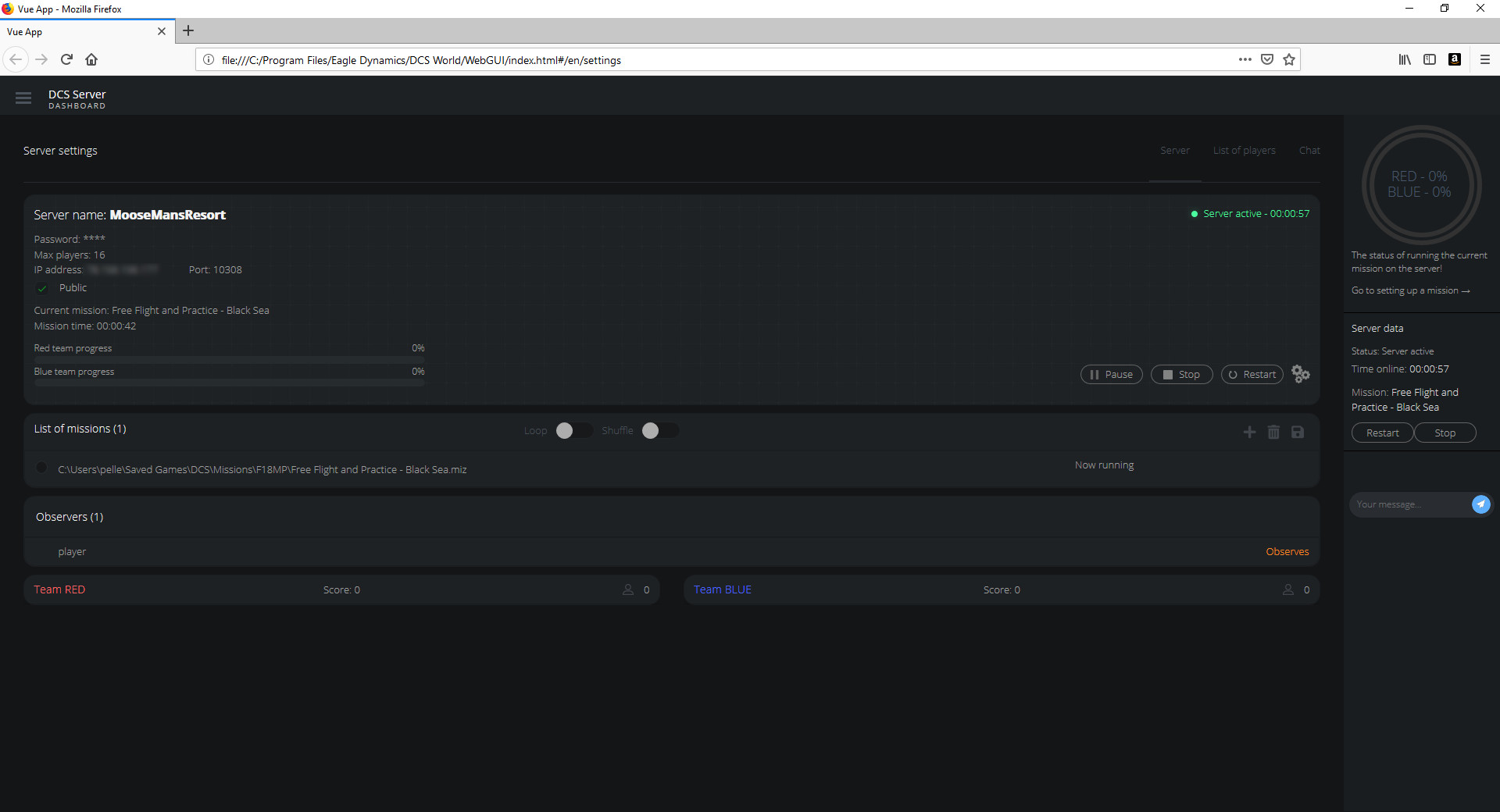The image size is (1500, 812).
Task: Reload the page in Firefox
Action: pyautogui.click(x=66, y=59)
